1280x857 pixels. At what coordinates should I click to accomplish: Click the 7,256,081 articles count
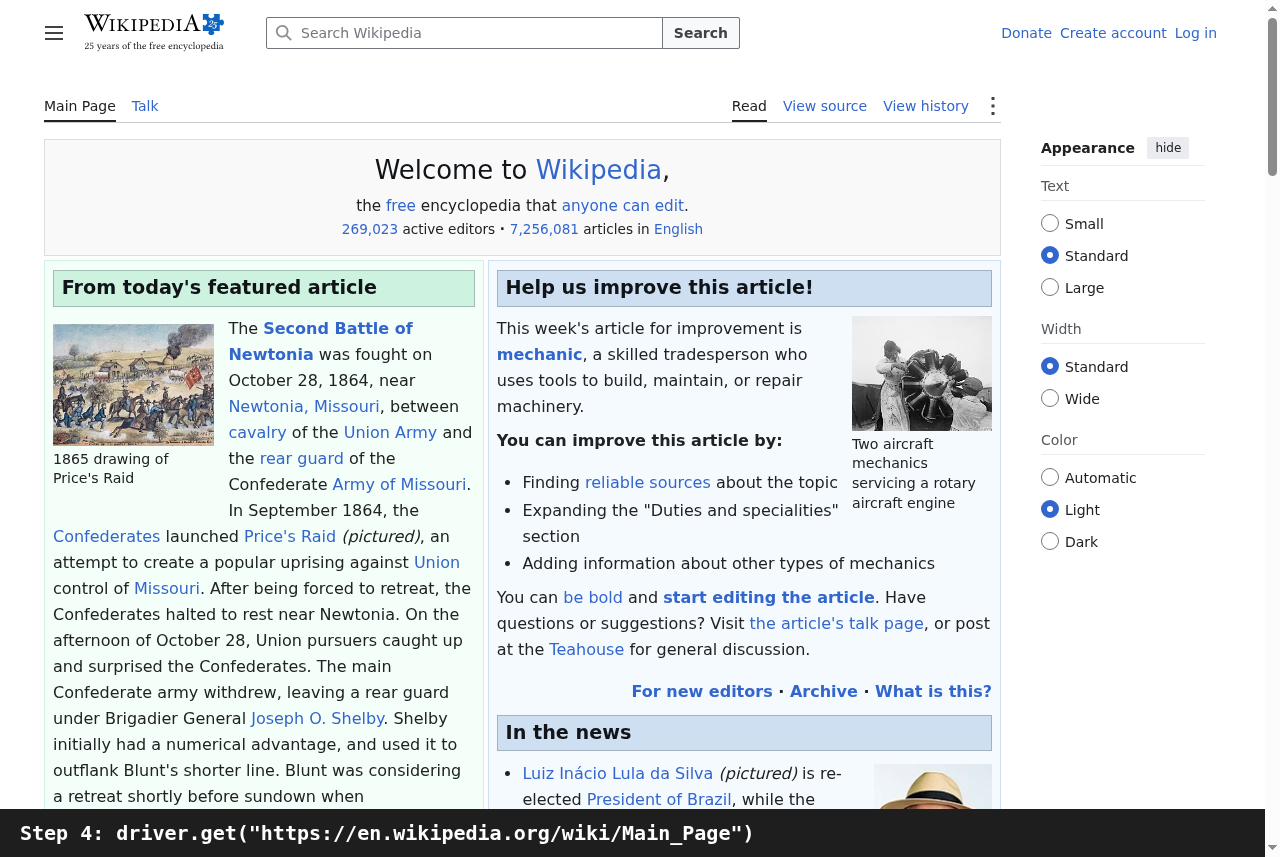(x=544, y=229)
